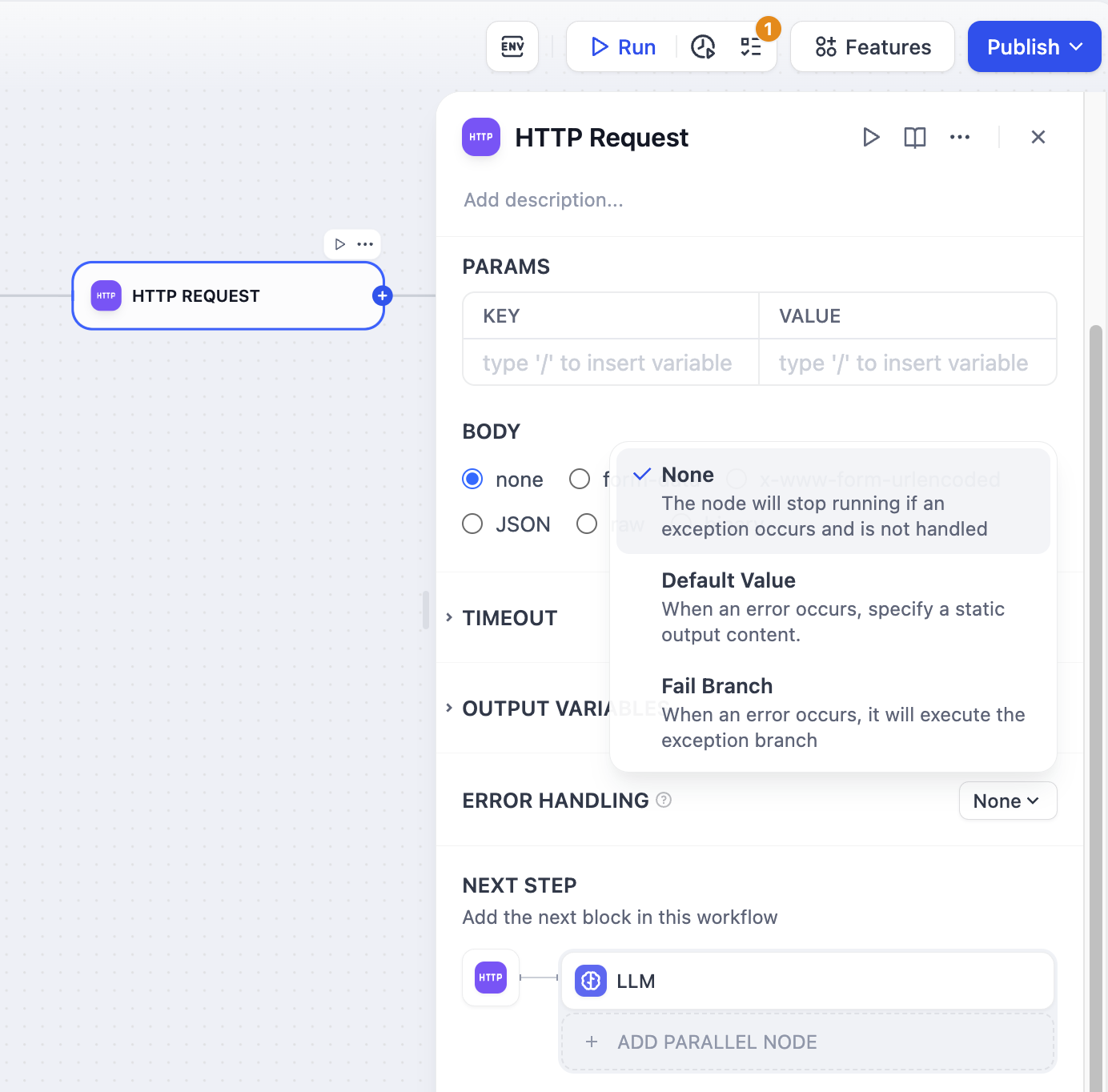
Task: Expand the OUTPUT VARIABLES section
Action: click(528, 709)
